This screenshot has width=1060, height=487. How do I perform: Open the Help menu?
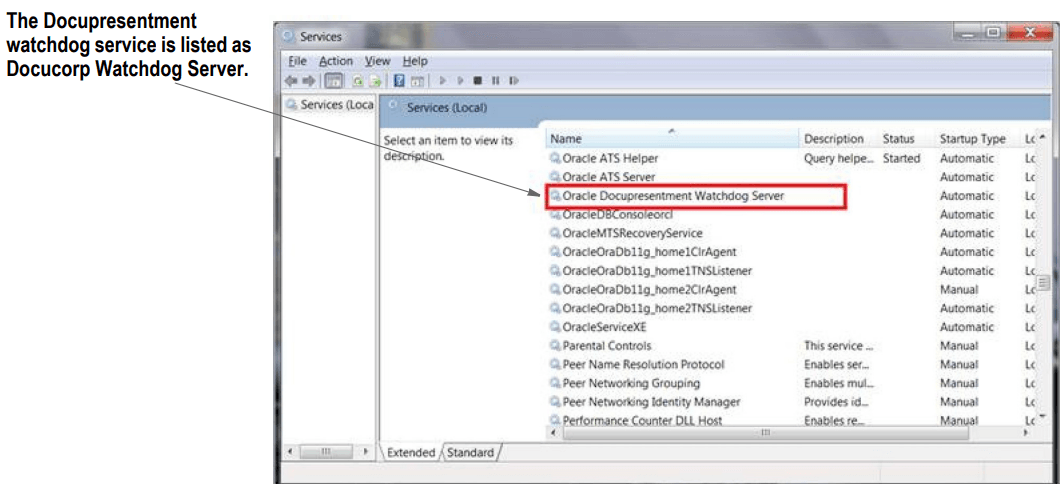[415, 61]
